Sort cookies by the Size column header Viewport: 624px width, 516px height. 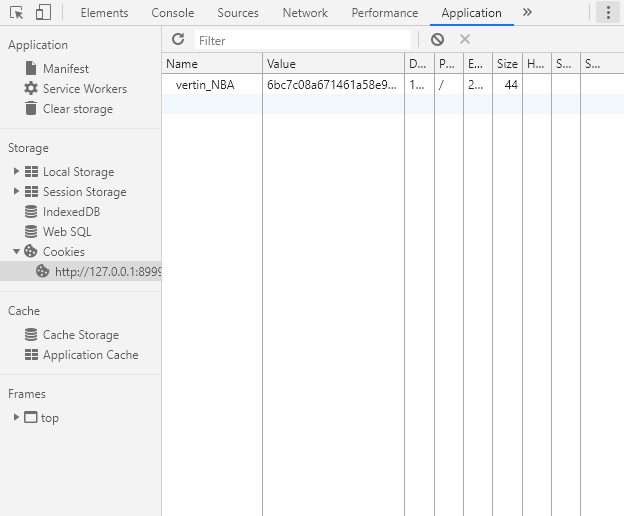click(x=507, y=64)
